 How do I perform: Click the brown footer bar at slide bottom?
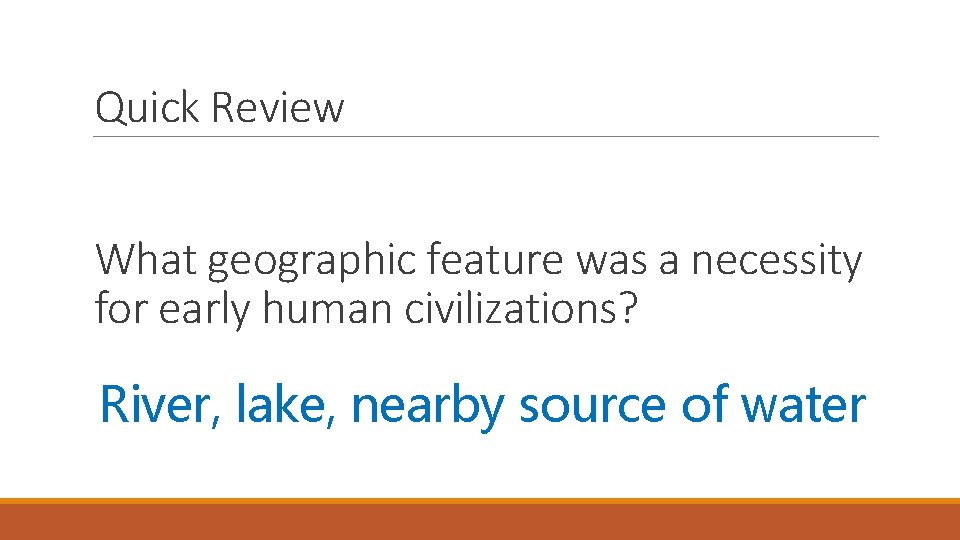point(480,522)
